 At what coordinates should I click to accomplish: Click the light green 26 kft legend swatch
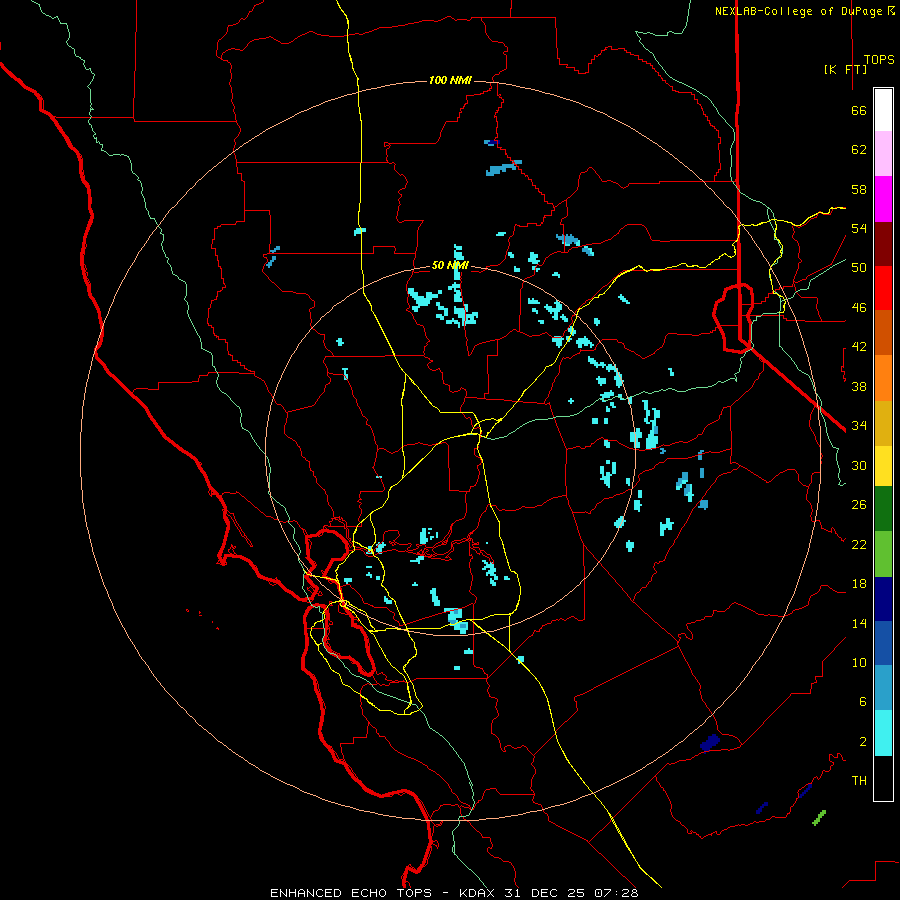click(883, 554)
